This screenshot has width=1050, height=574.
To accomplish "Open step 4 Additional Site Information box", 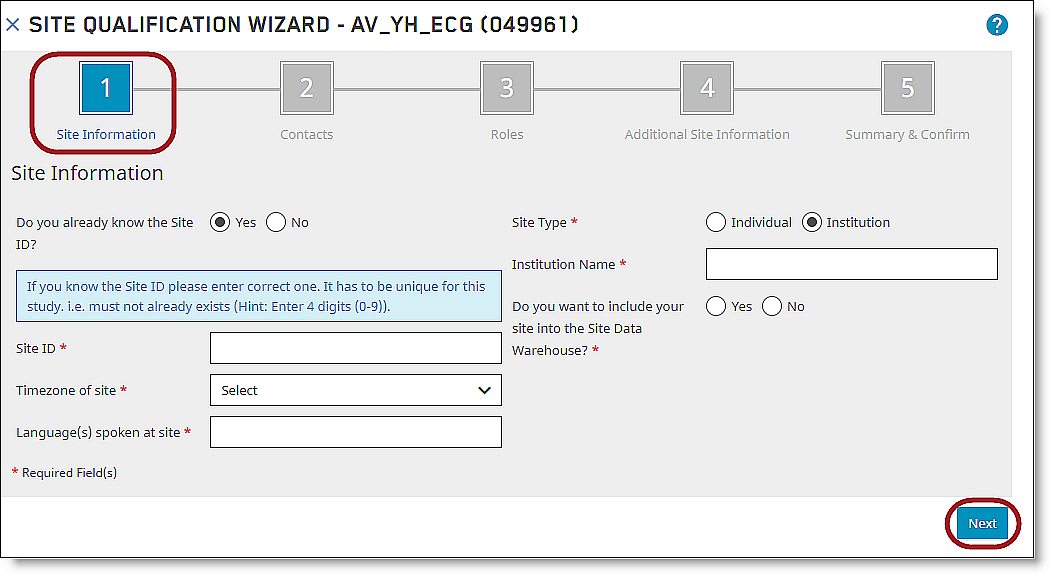I will (x=707, y=88).
